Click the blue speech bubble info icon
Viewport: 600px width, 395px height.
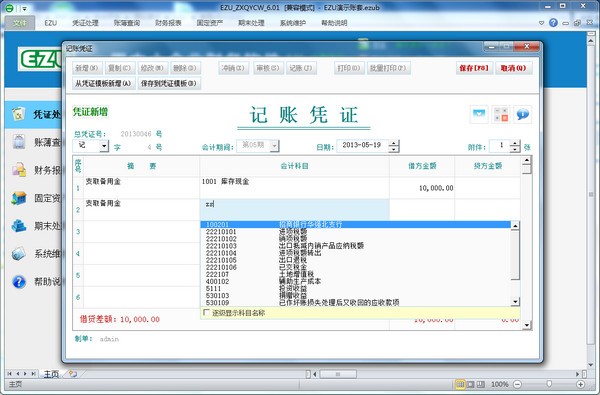522,114
